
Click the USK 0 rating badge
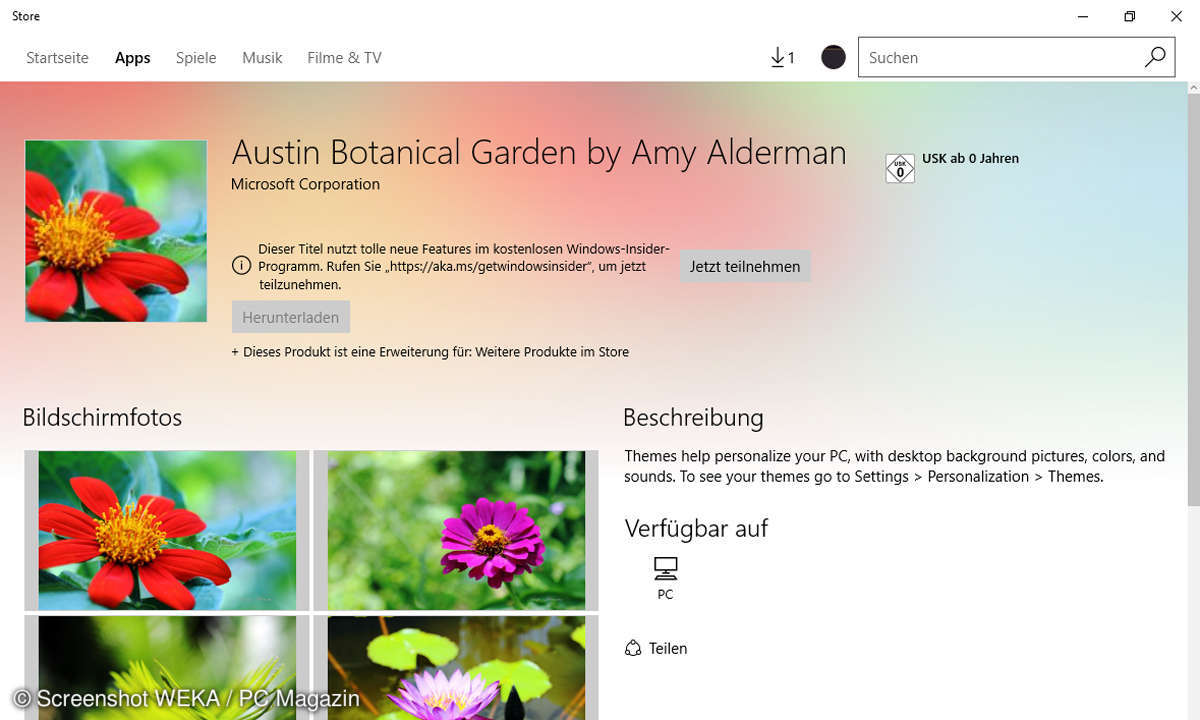click(900, 168)
